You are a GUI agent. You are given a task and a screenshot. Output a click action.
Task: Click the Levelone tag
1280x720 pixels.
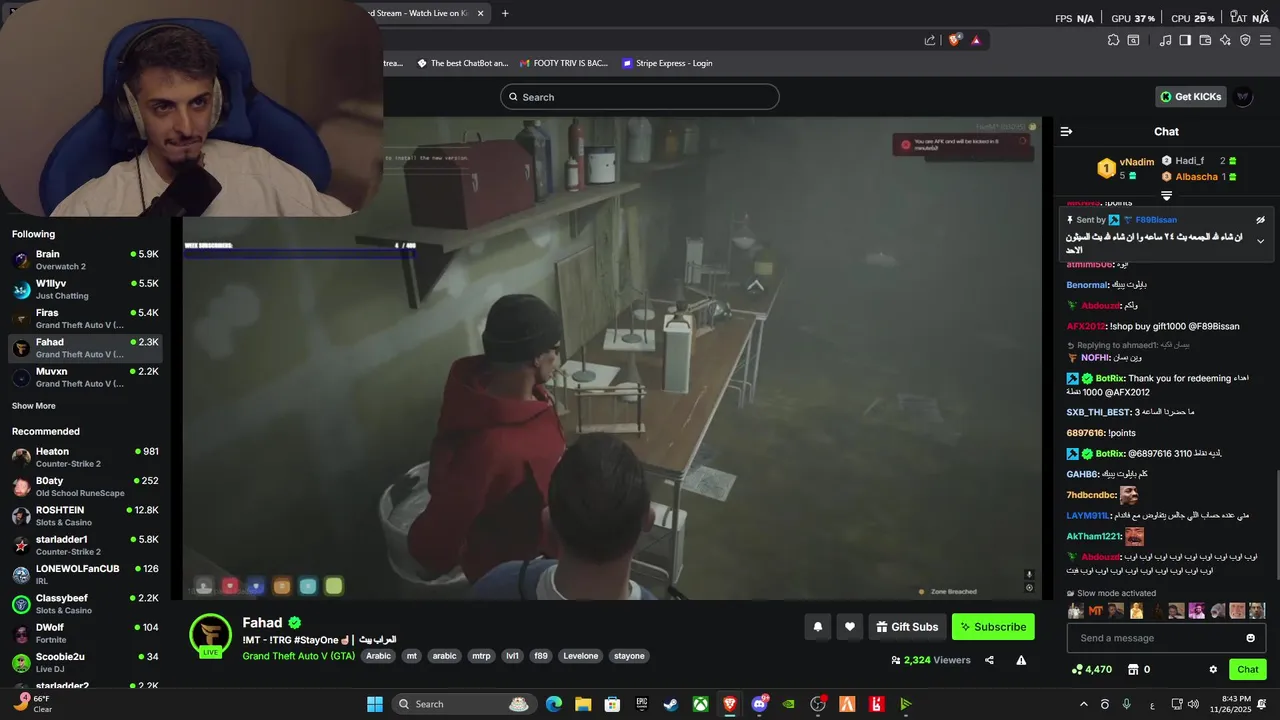point(580,656)
